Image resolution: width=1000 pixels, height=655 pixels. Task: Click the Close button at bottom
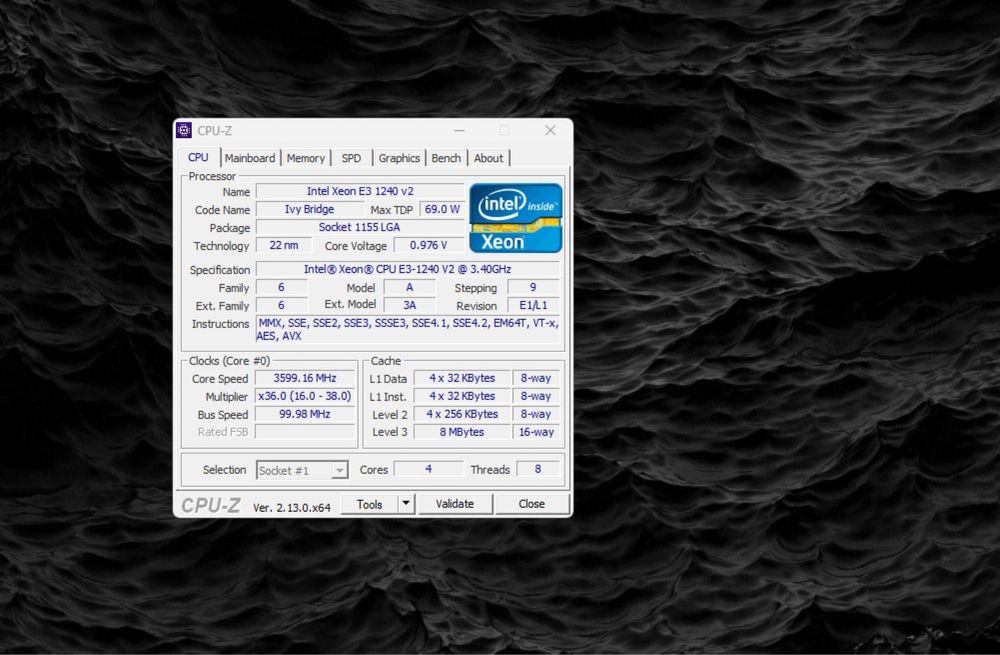531,504
